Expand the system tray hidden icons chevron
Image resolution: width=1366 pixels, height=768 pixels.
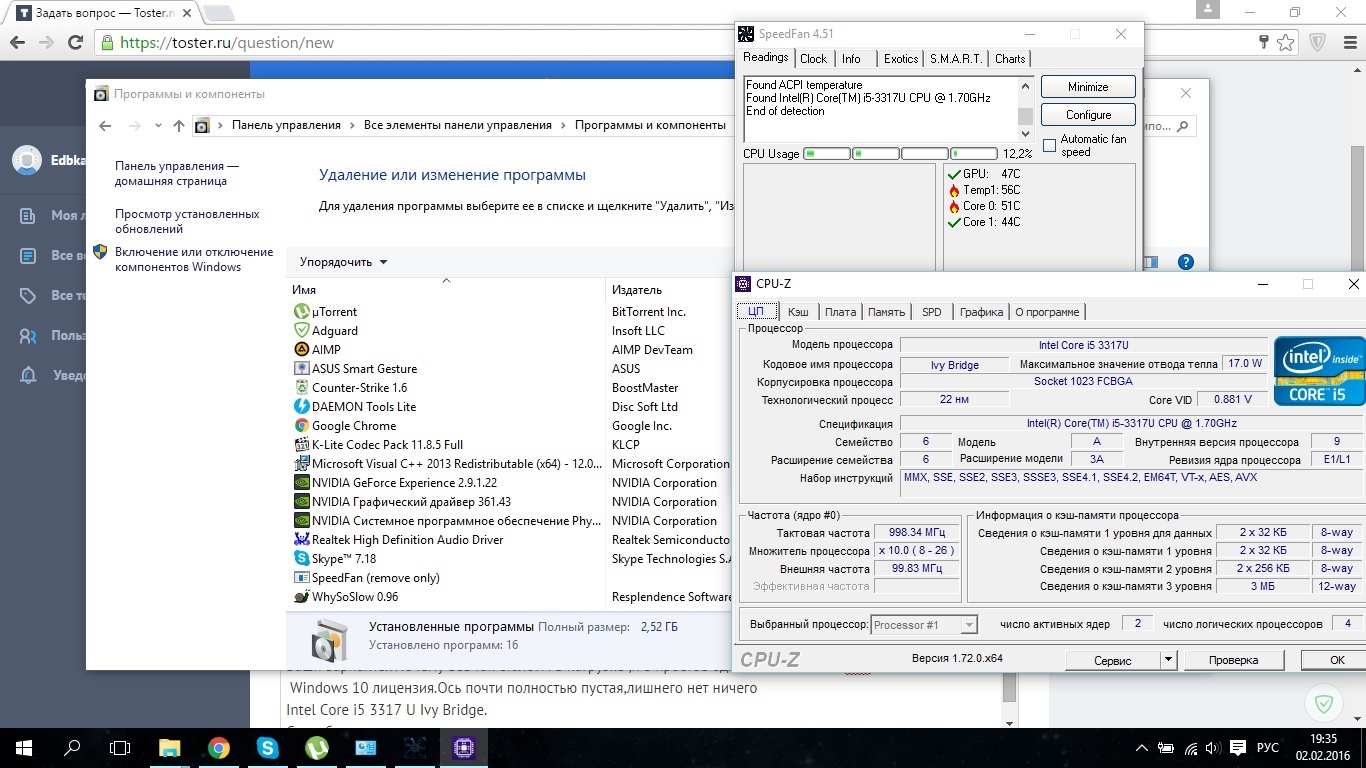pyautogui.click(x=1142, y=748)
